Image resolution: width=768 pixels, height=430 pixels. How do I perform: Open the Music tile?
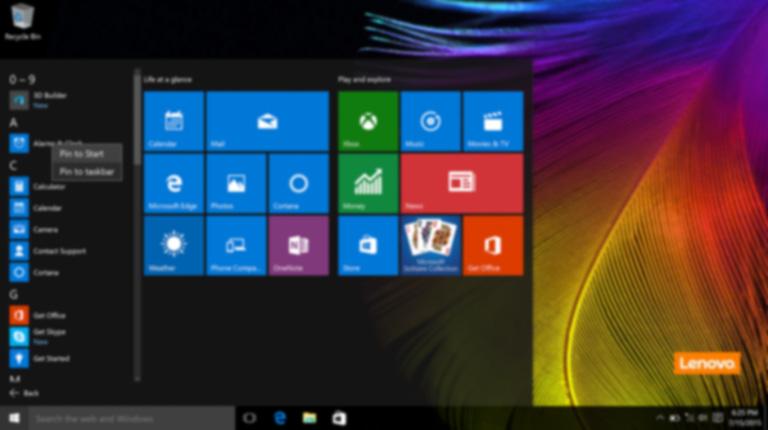tap(431, 121)
